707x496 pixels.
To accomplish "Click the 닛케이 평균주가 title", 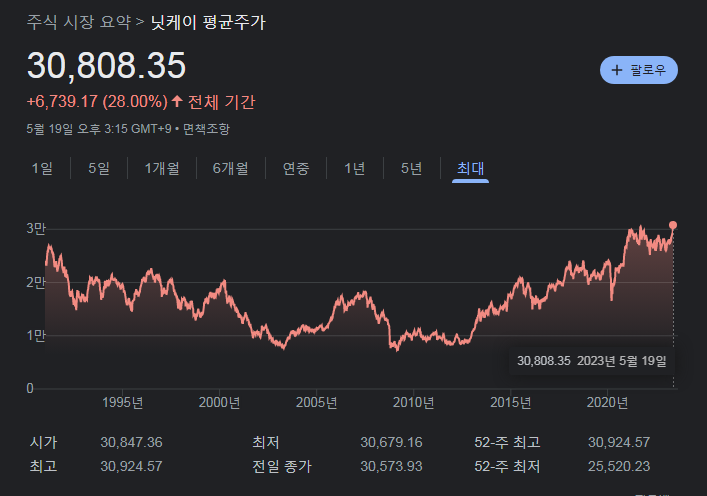I will pyautogui.click(x=208, y=22).
